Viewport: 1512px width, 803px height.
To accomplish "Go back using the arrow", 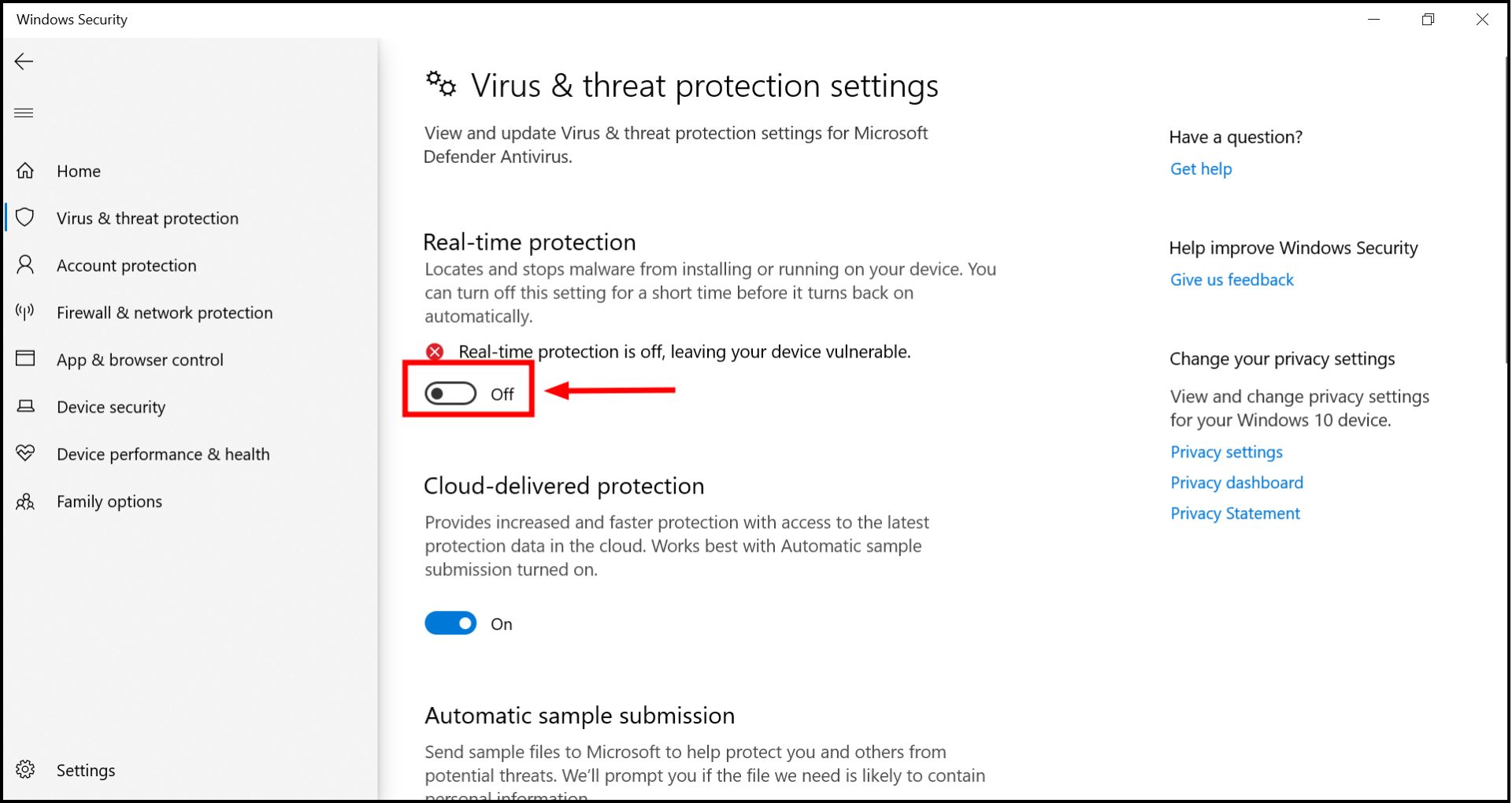I will [24, 61].
